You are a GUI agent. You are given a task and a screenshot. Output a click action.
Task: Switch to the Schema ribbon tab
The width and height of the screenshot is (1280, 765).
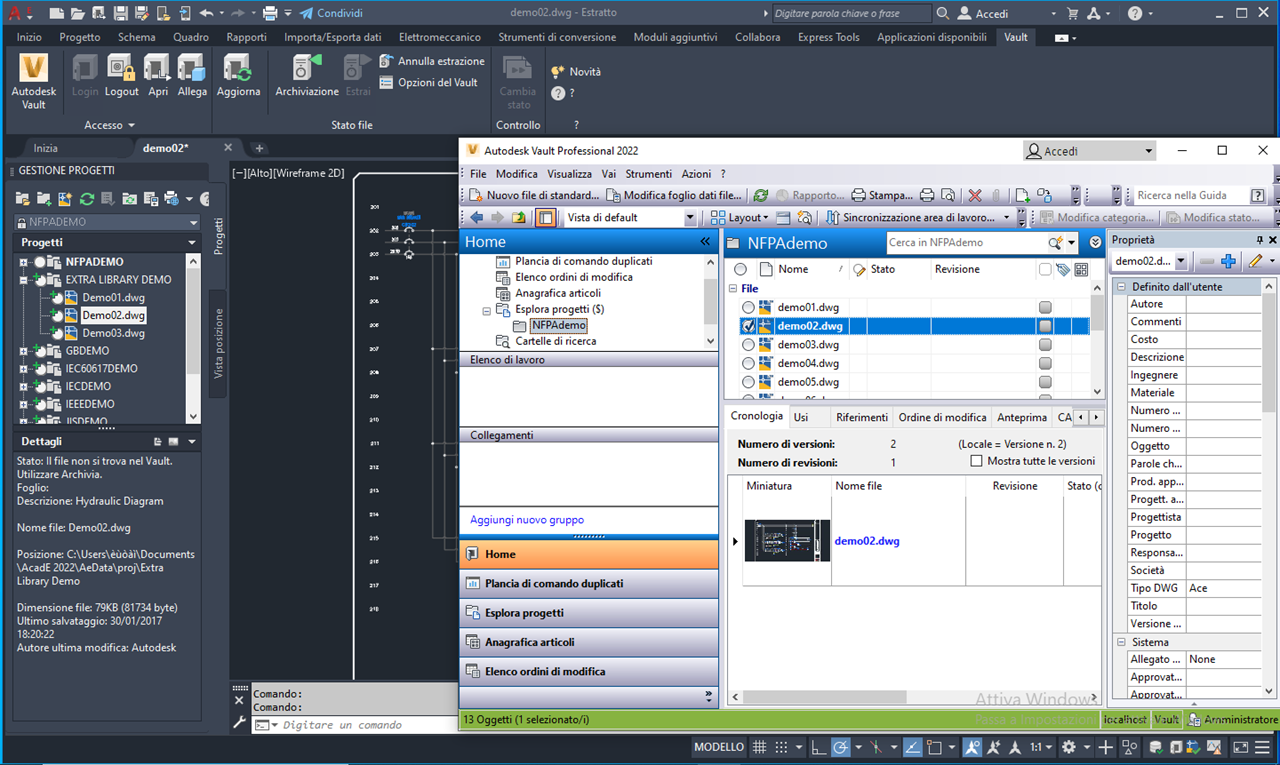[x=137, y=37]
